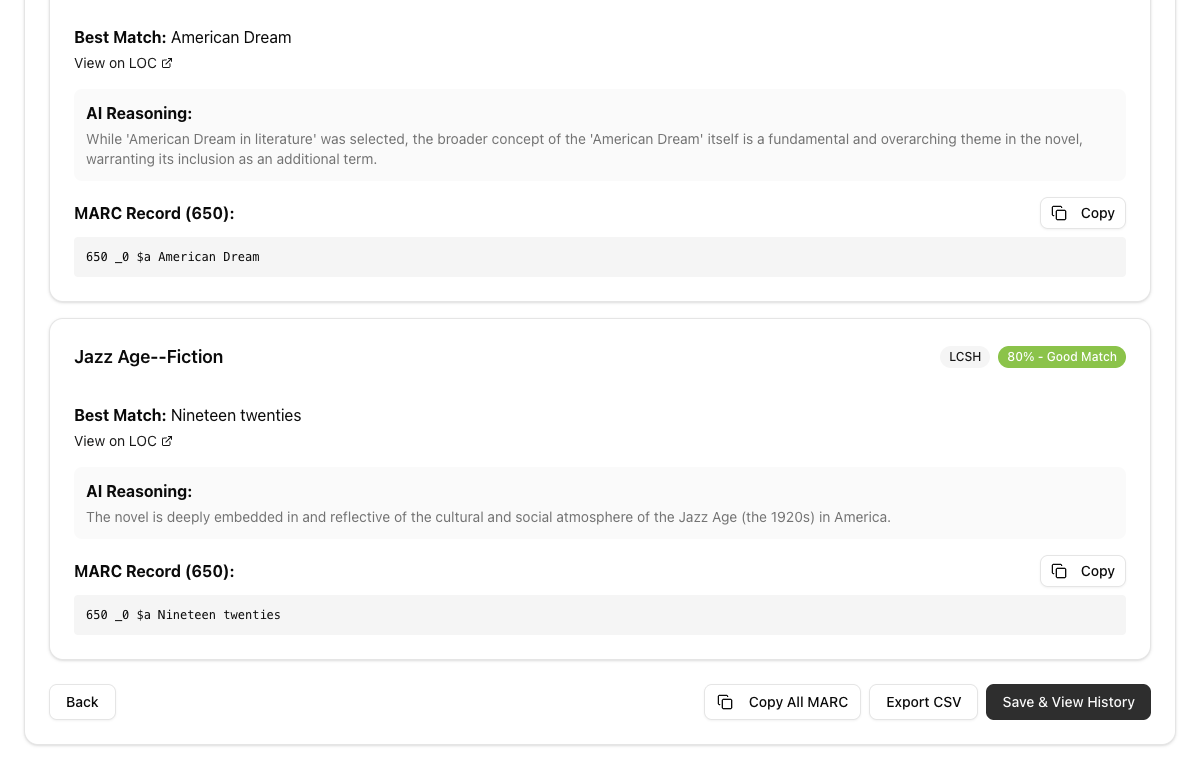Viewport: 1200px width, 777px height.
Task: Open the View on LOC link under Best Match American Dream
Action: pyautogui.click(x=115, y=63)
